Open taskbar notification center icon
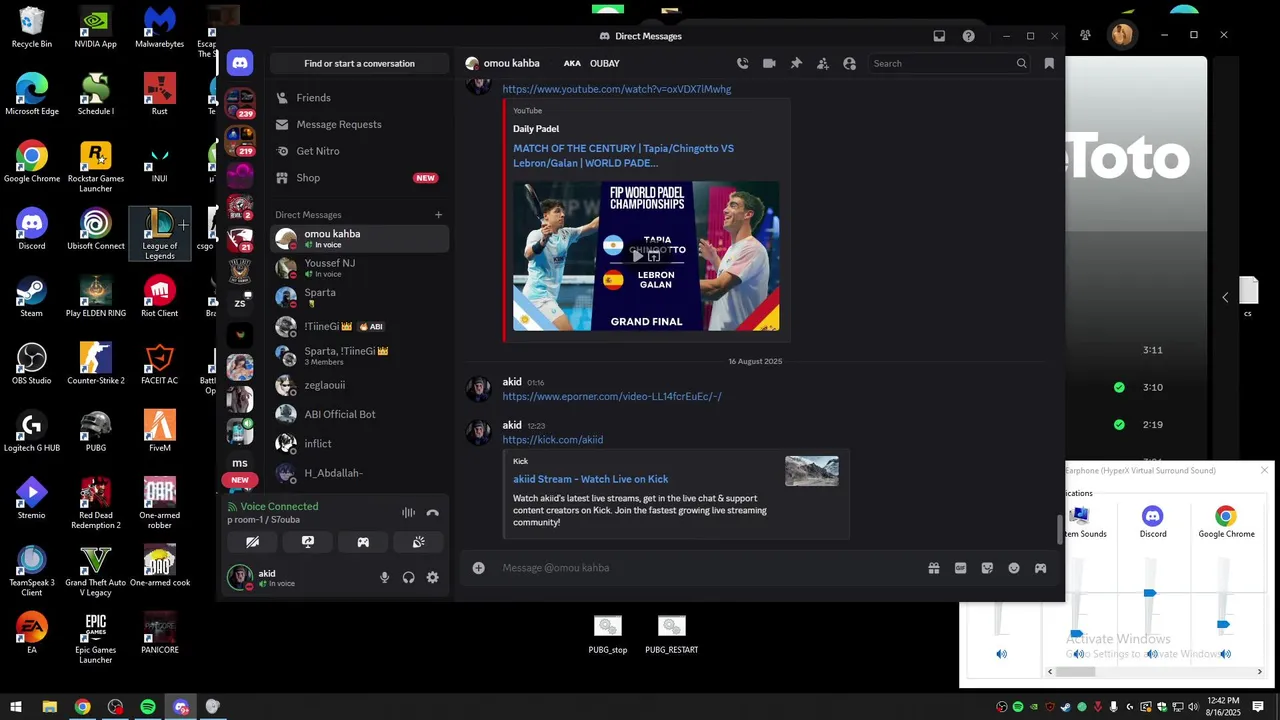The height and width of the screenshot is (720, 1280). coord(1258,707)
